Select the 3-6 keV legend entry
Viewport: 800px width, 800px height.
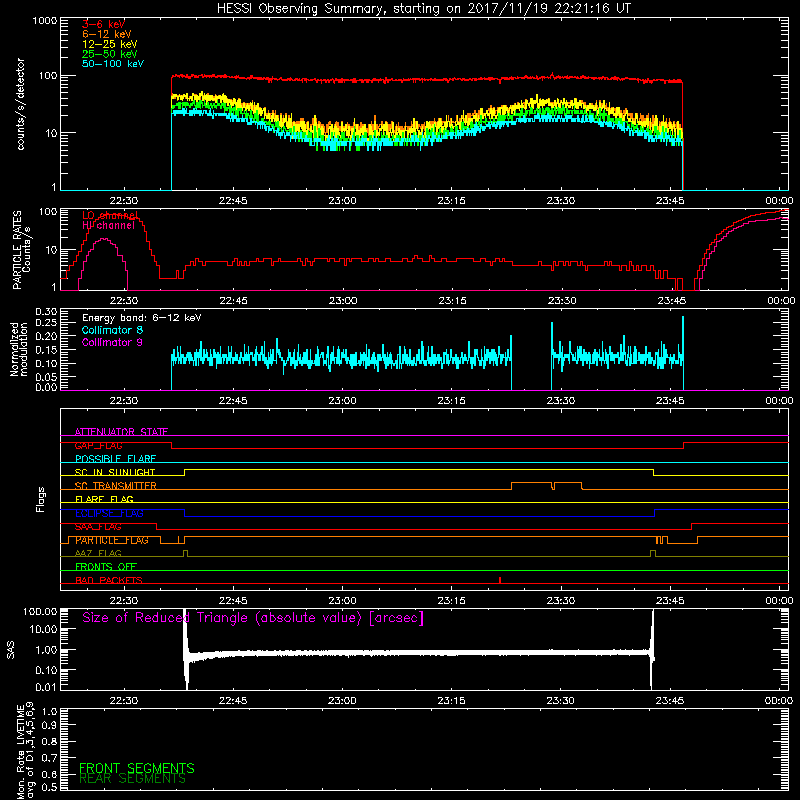click(x=104, y=24)
